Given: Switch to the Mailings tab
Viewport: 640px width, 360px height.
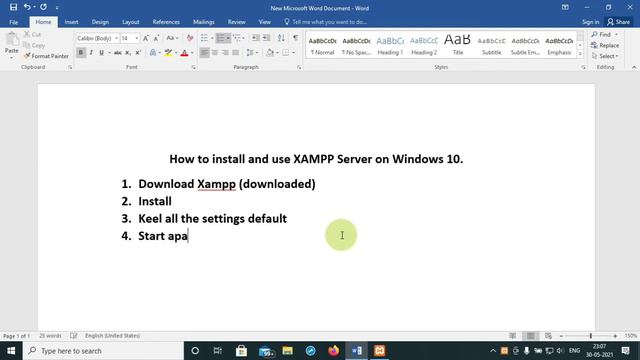Looking at the screenshot, I should click(x=204, y=22).
